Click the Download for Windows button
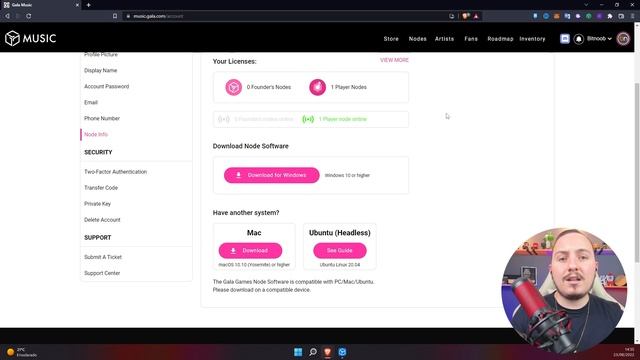The image size is (640, 360). tap(271, 175)
